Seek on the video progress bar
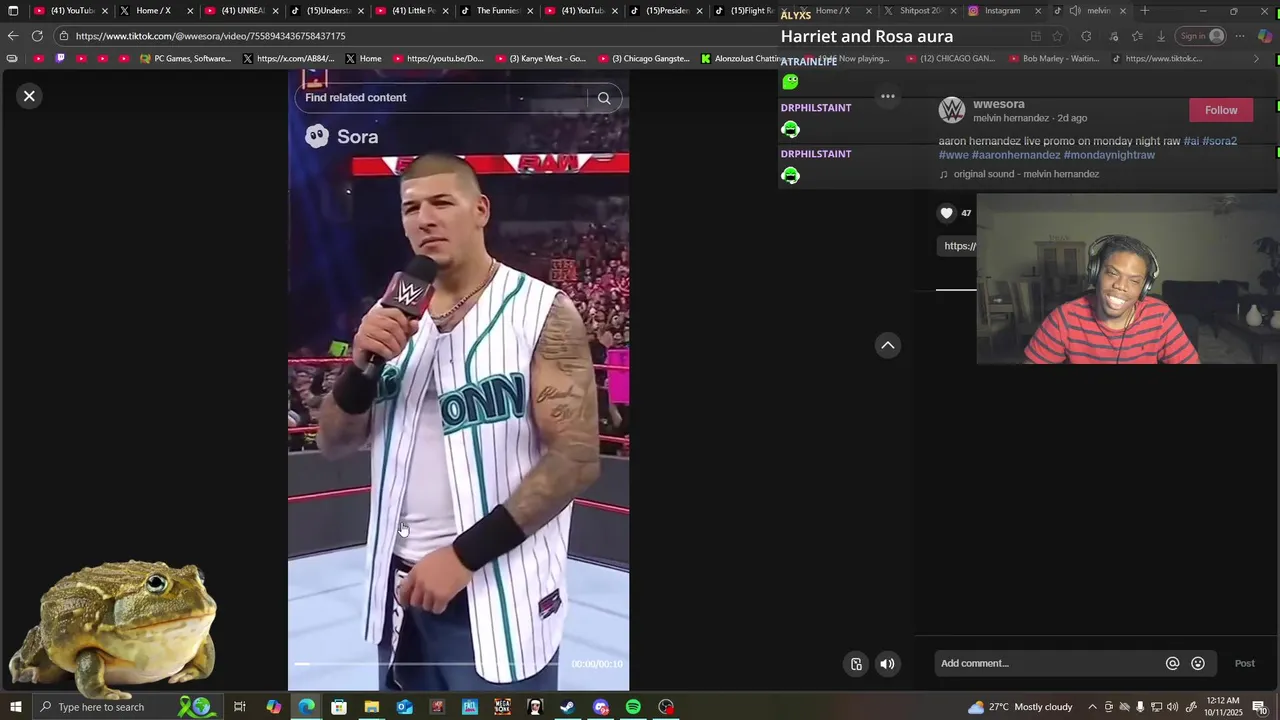The image size is (1280, 720). tap(428, 664)
